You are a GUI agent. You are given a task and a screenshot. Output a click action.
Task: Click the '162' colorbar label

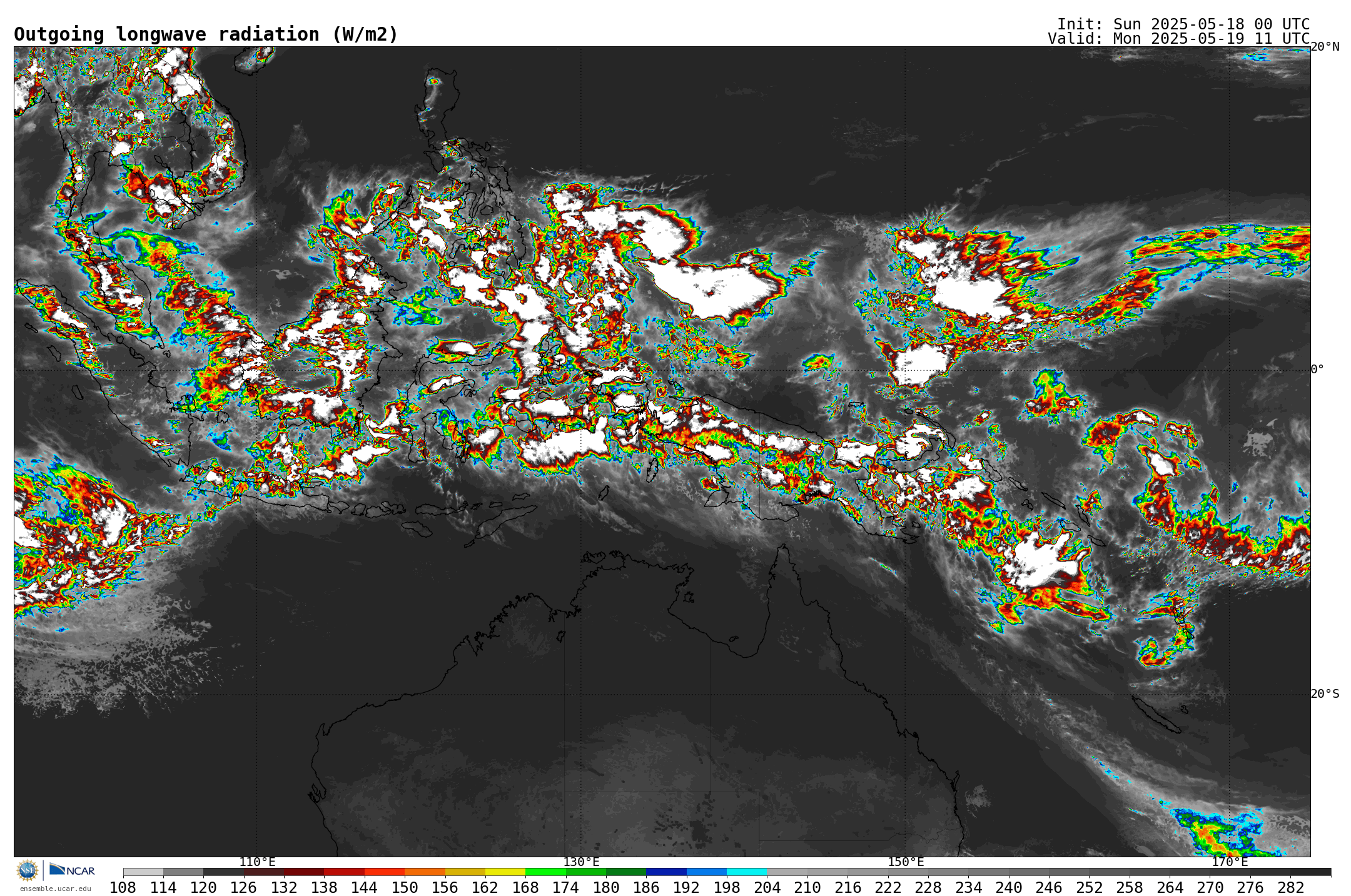click(x=485, y=887)
